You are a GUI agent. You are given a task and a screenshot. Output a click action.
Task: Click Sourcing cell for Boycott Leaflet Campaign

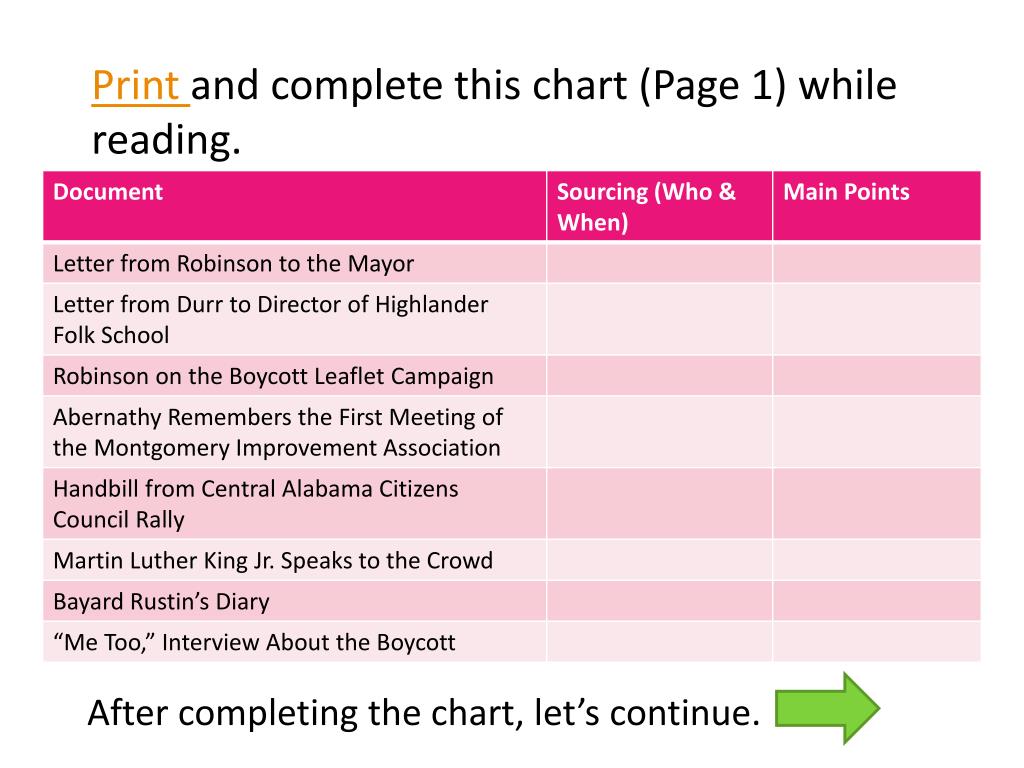click(x=660, y=376)
